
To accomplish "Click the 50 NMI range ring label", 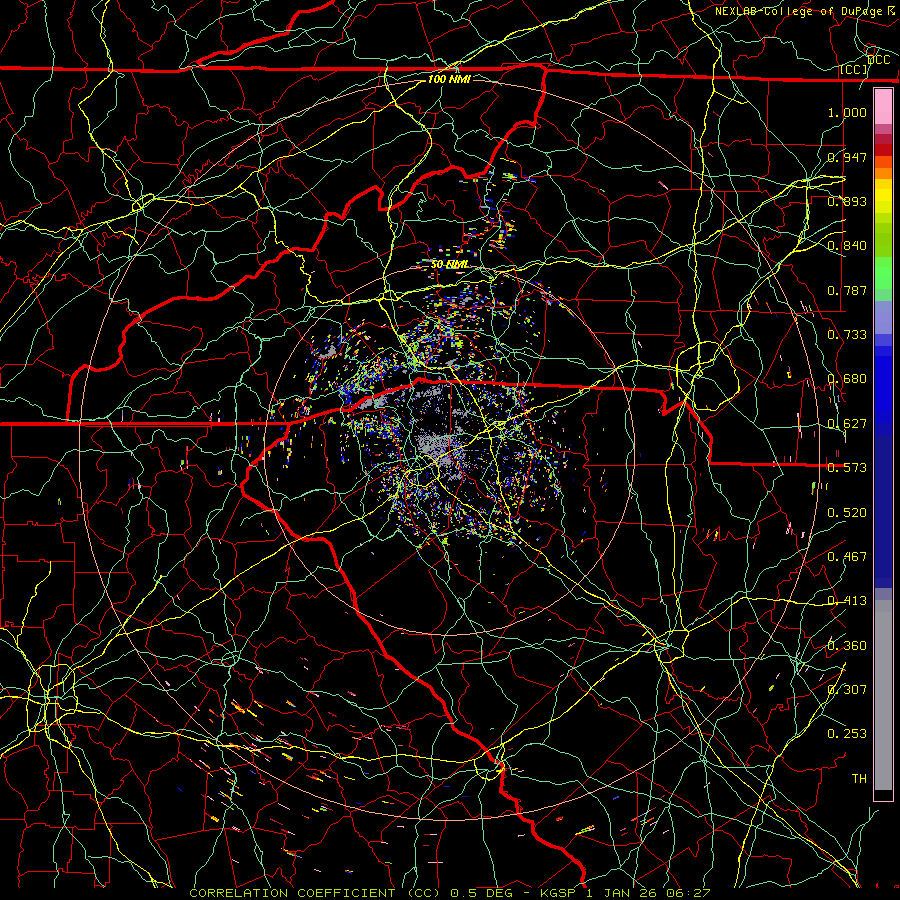I will [449, 265].
